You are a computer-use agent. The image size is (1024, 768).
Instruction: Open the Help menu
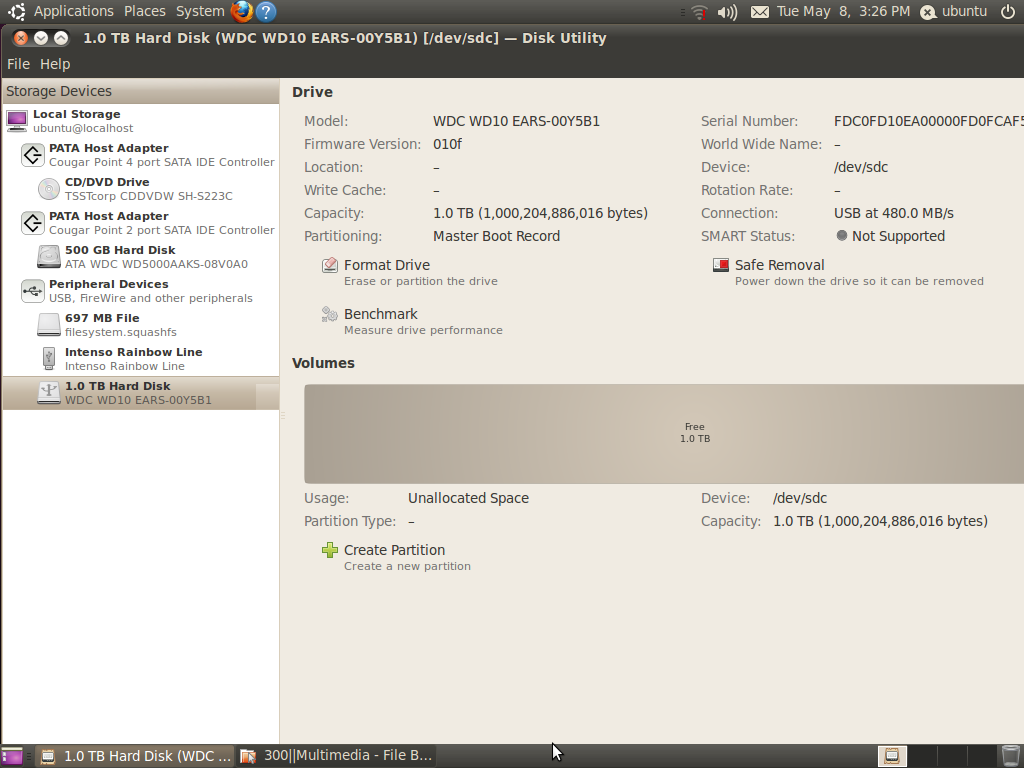[x=55, y=64]
